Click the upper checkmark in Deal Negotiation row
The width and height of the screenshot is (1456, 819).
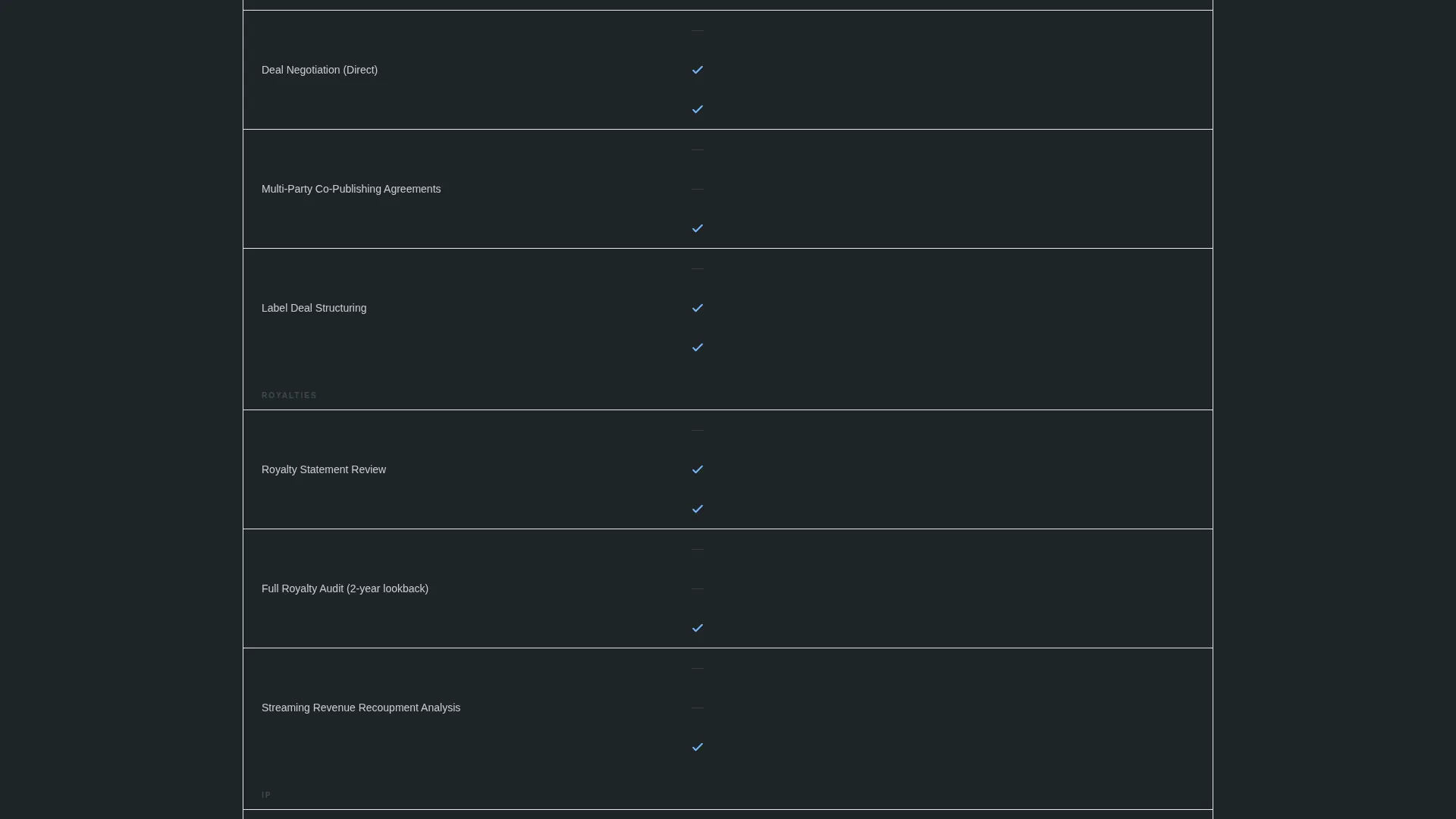[x=698, y=70]
